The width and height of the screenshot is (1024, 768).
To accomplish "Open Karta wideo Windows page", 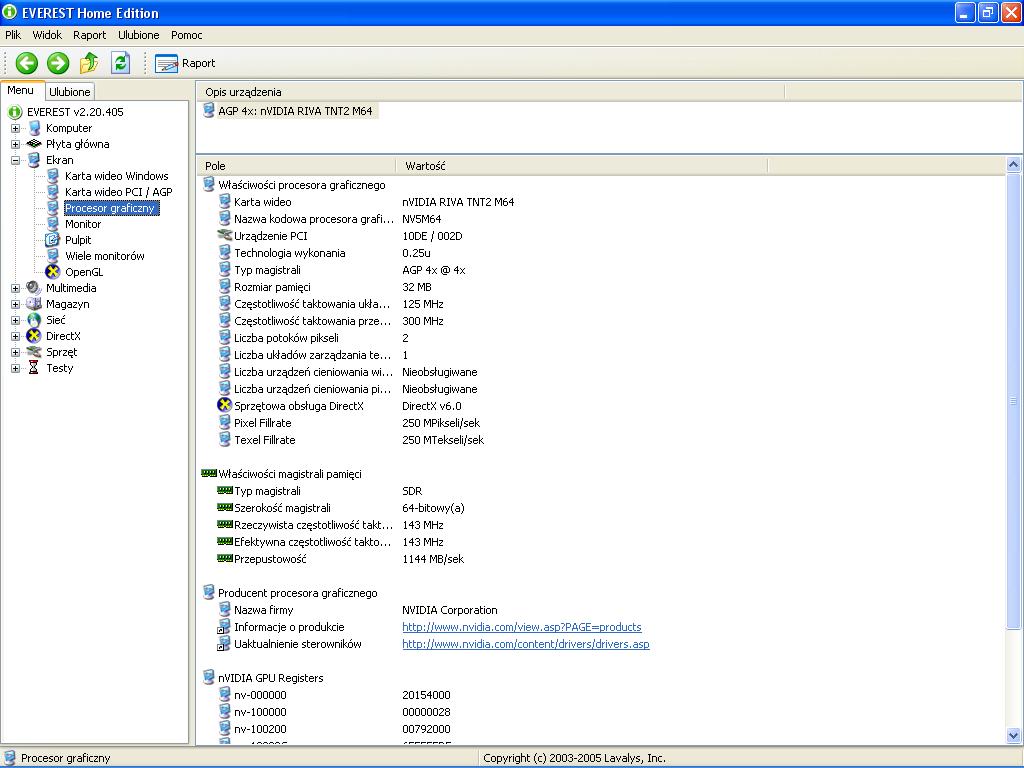I will click(116, 176).
